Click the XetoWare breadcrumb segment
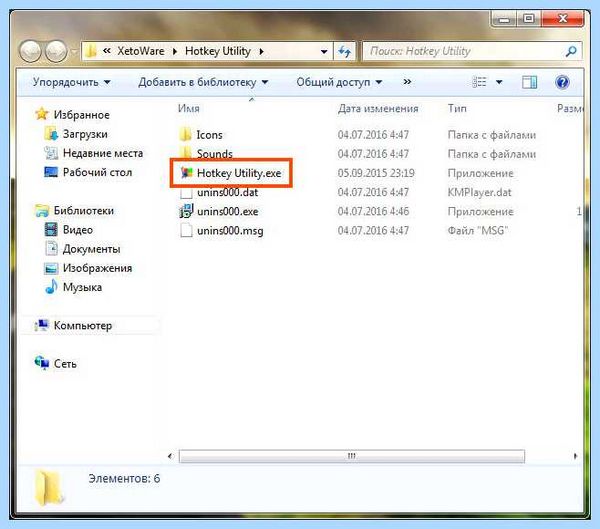The width and height of the screenshot is (600, 529). click(140, 51)
